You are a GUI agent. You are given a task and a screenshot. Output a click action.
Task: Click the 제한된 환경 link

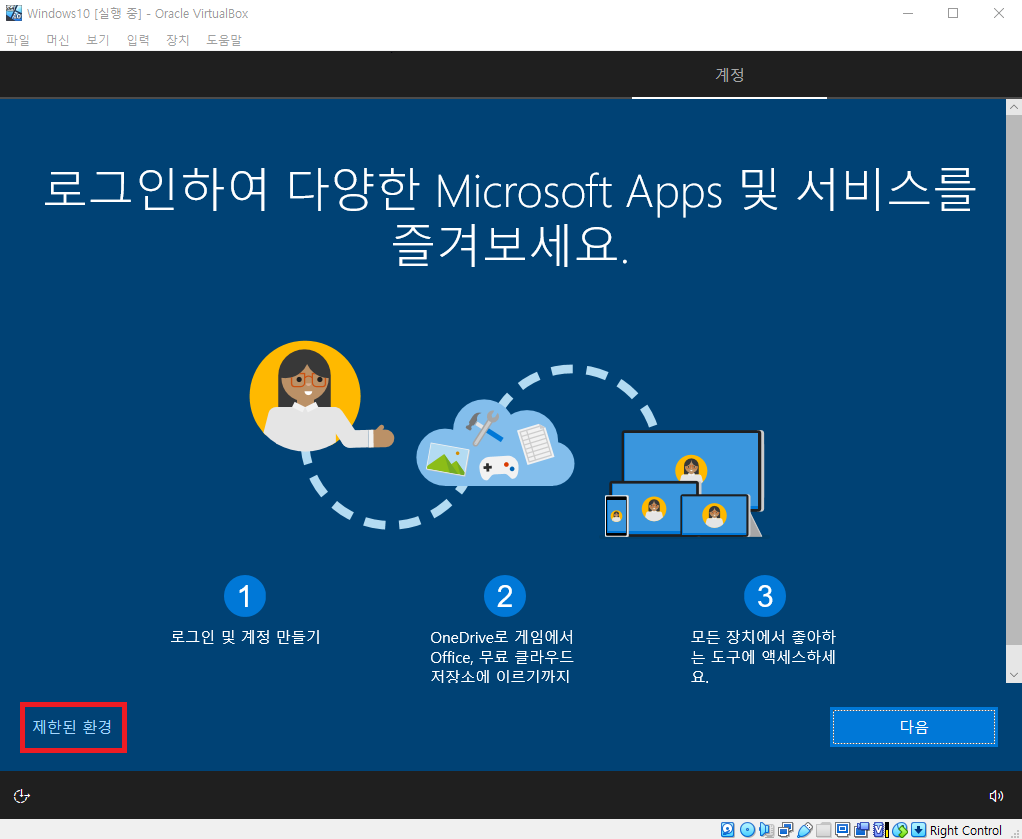72,726
